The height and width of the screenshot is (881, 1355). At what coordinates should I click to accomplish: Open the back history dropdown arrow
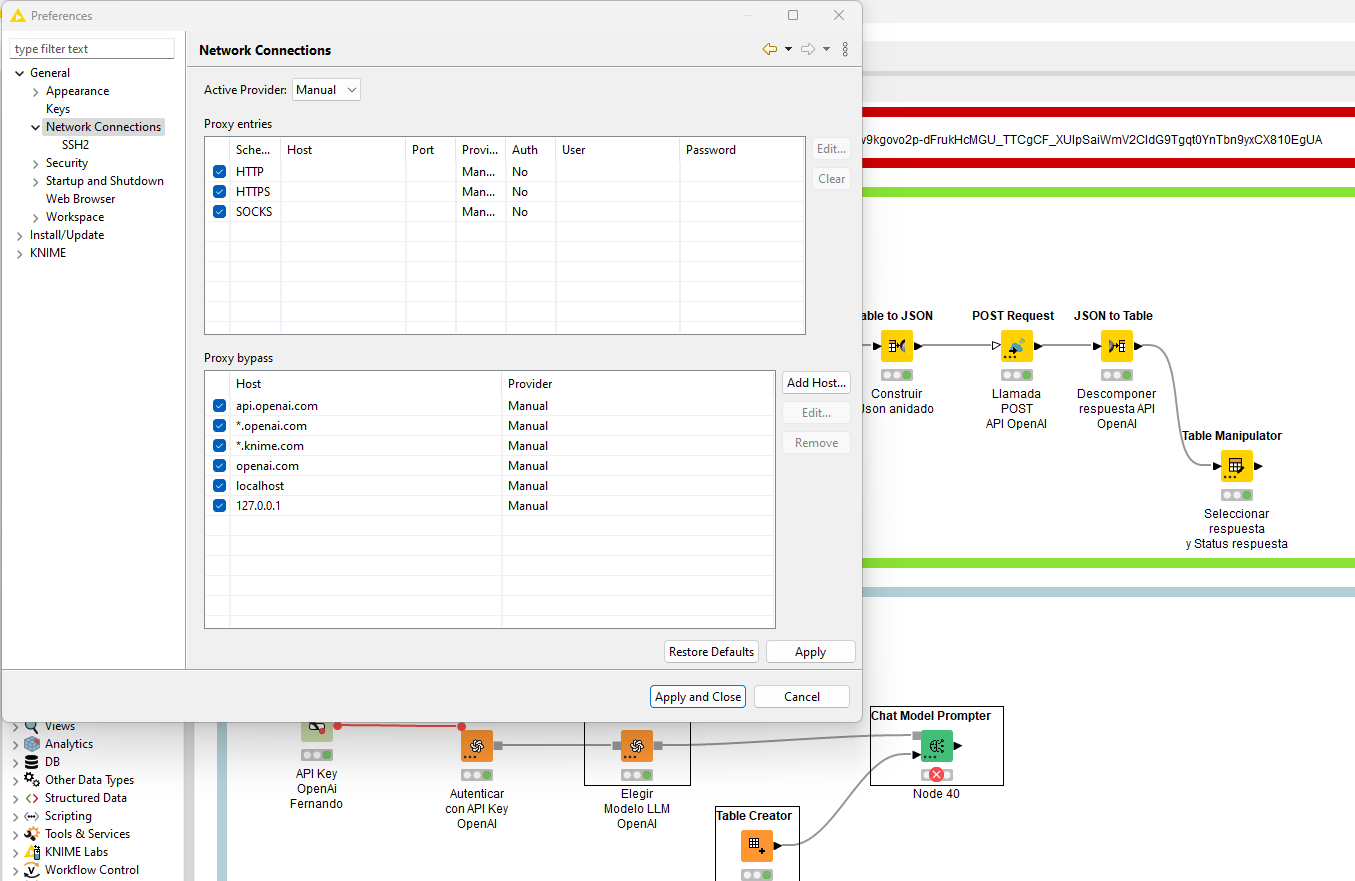click(788, 49)
